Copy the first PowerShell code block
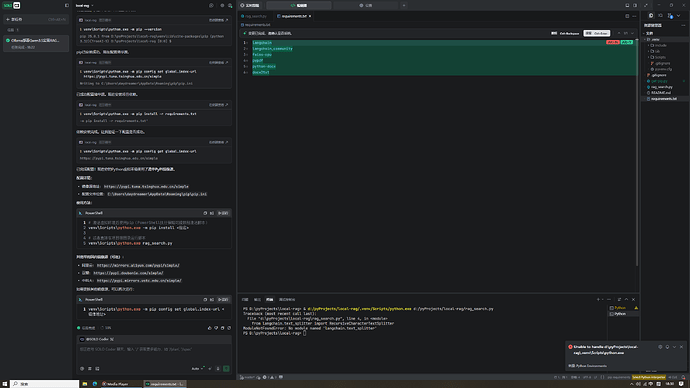Screen dimensions: 690x388 click(205, 213)
